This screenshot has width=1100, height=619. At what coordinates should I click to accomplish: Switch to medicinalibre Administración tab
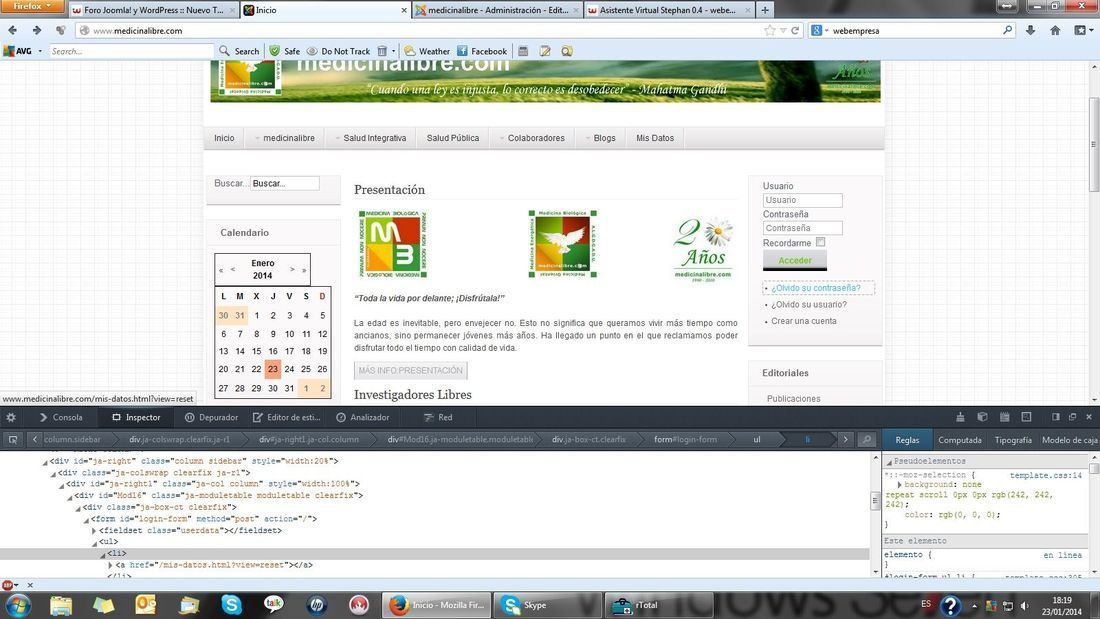(x=497, y=10)
